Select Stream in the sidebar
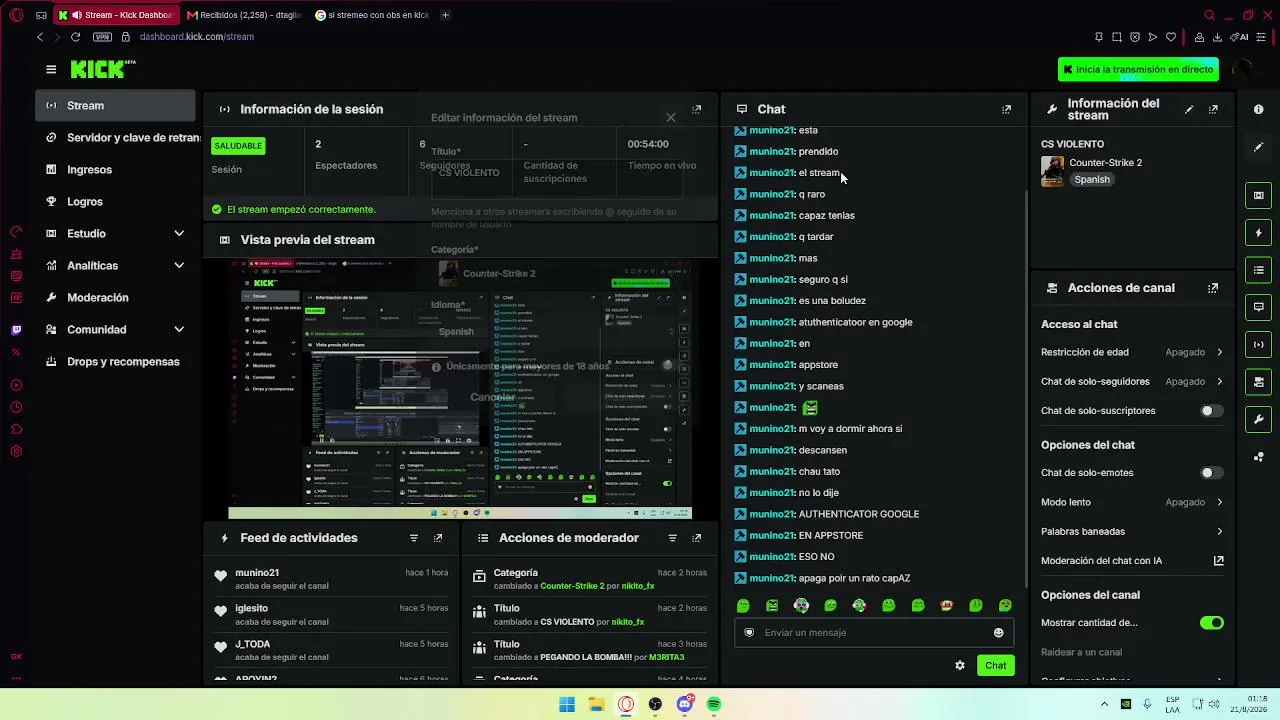This screenshot has height=720, width=1280. tap(115, 105)
